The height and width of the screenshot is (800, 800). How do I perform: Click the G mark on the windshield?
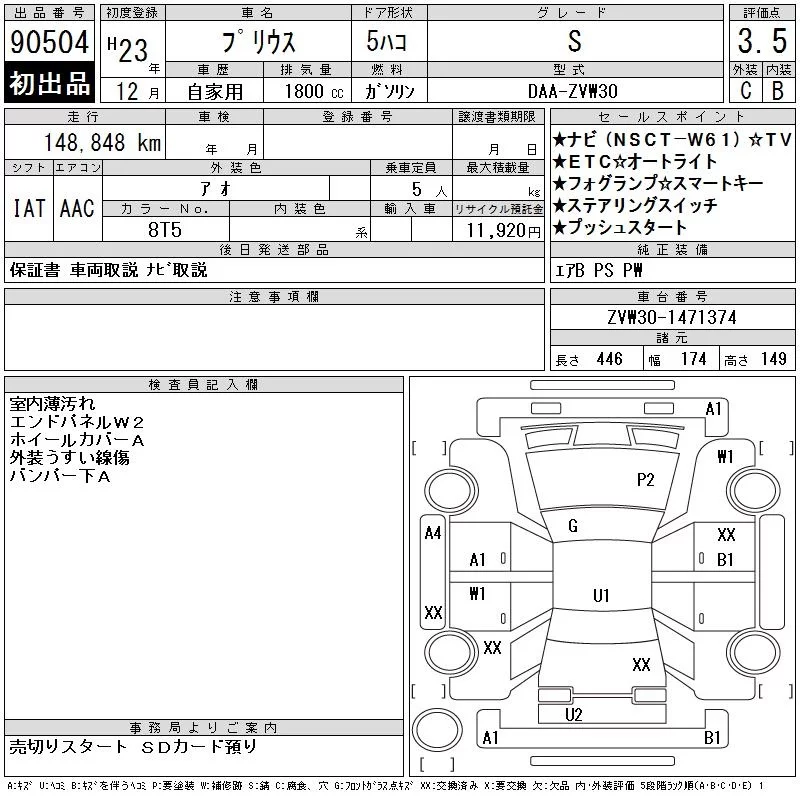[x=573, y=526]
